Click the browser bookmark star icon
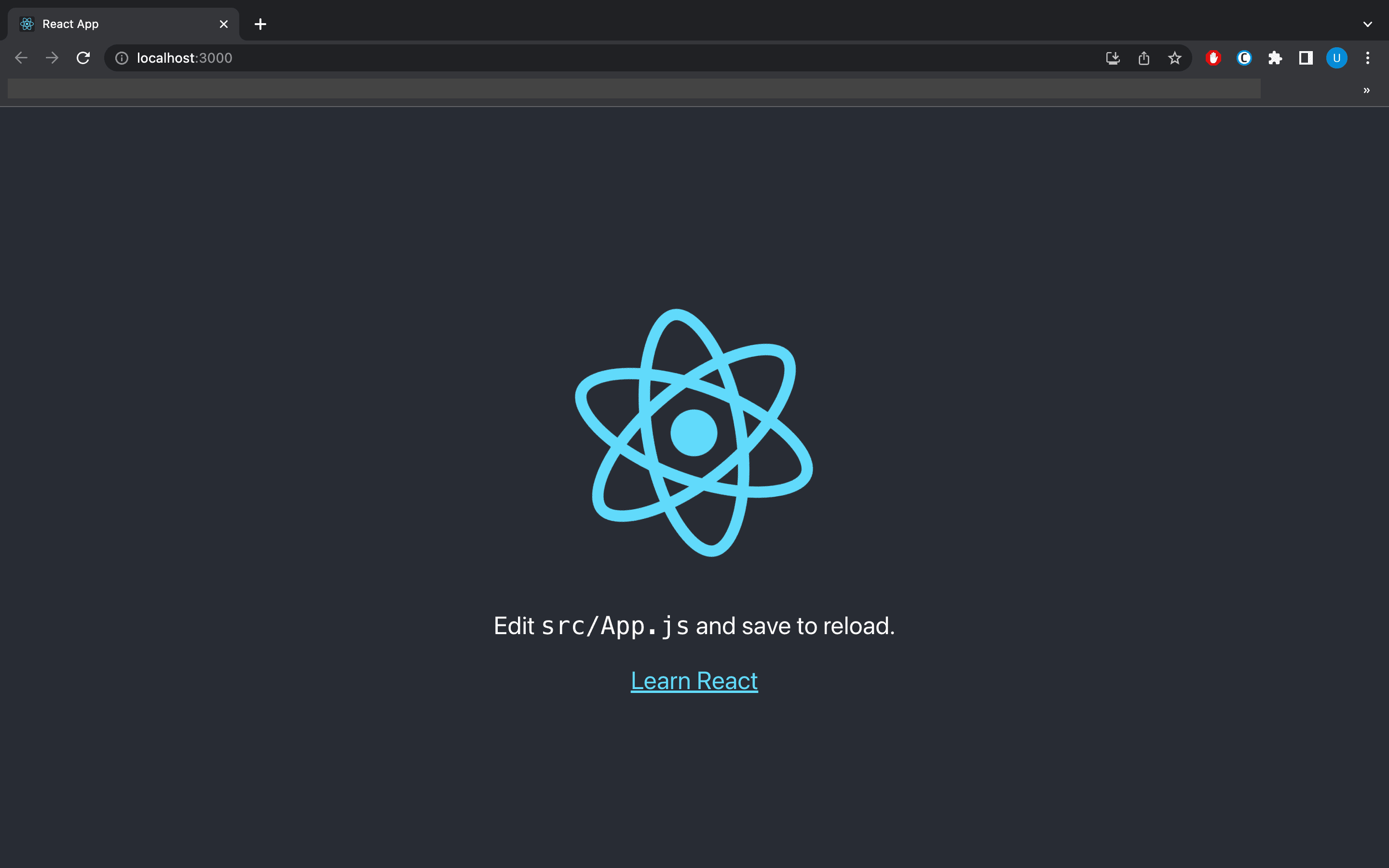This screenshot has width=1389, height=868. click(1175, 58)
